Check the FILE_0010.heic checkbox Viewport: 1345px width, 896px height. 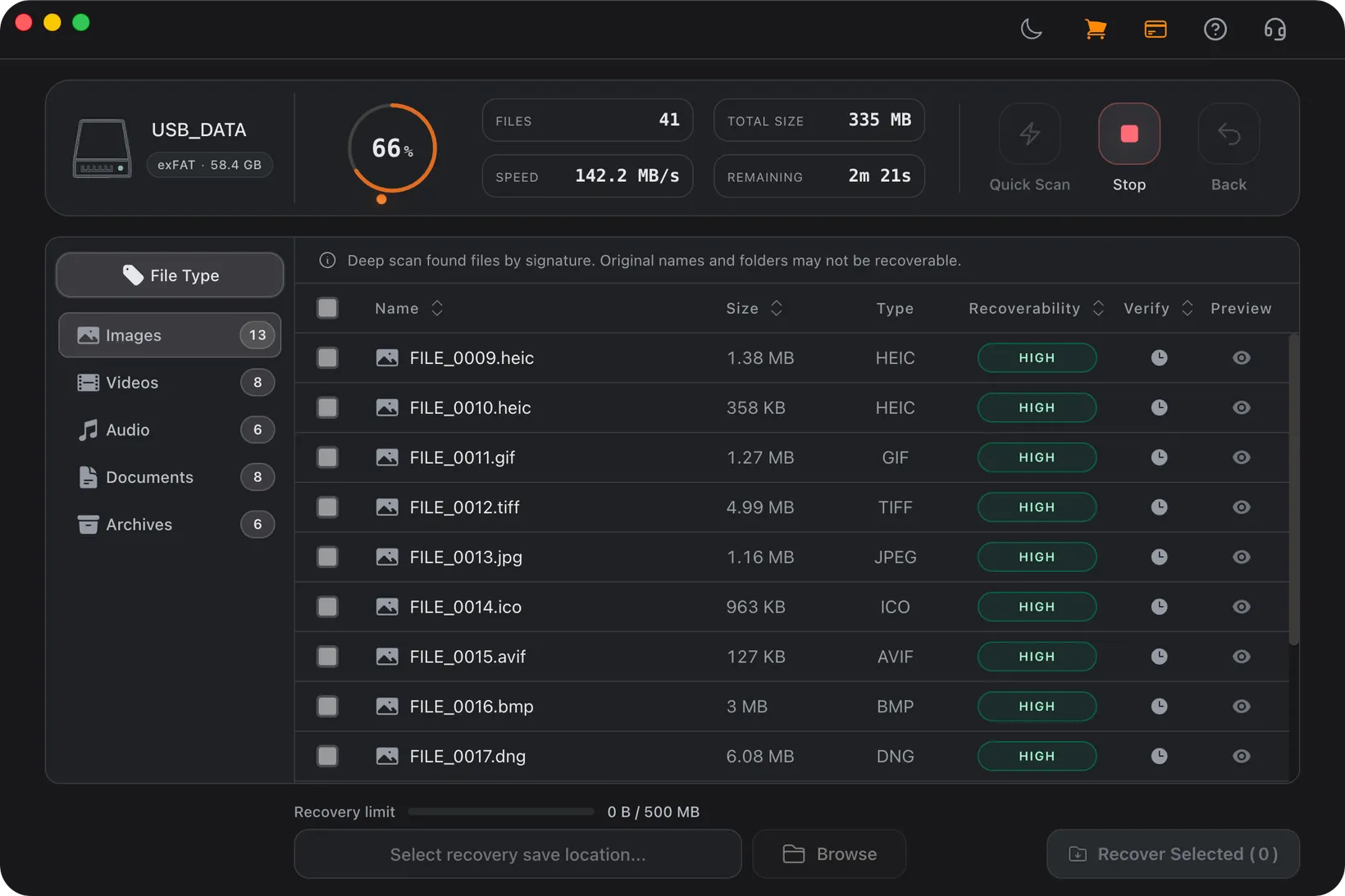(x=327, y=407)
